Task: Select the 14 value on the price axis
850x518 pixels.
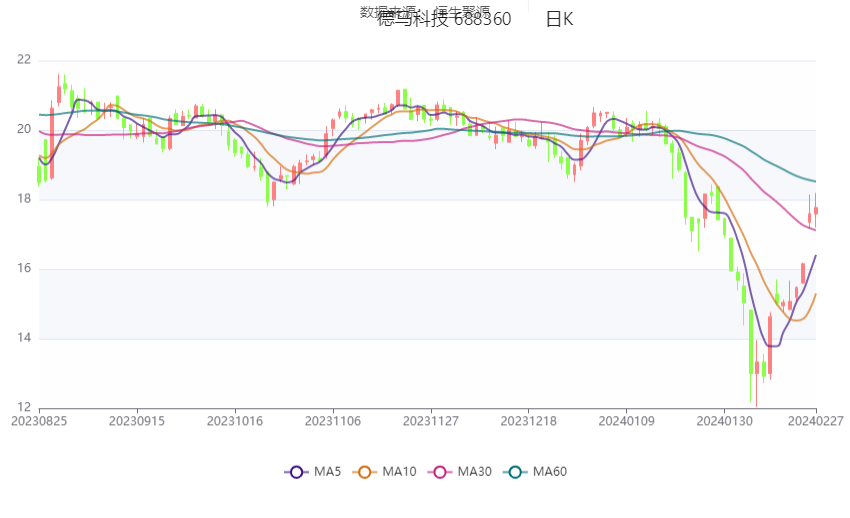Action: (24, 338)
